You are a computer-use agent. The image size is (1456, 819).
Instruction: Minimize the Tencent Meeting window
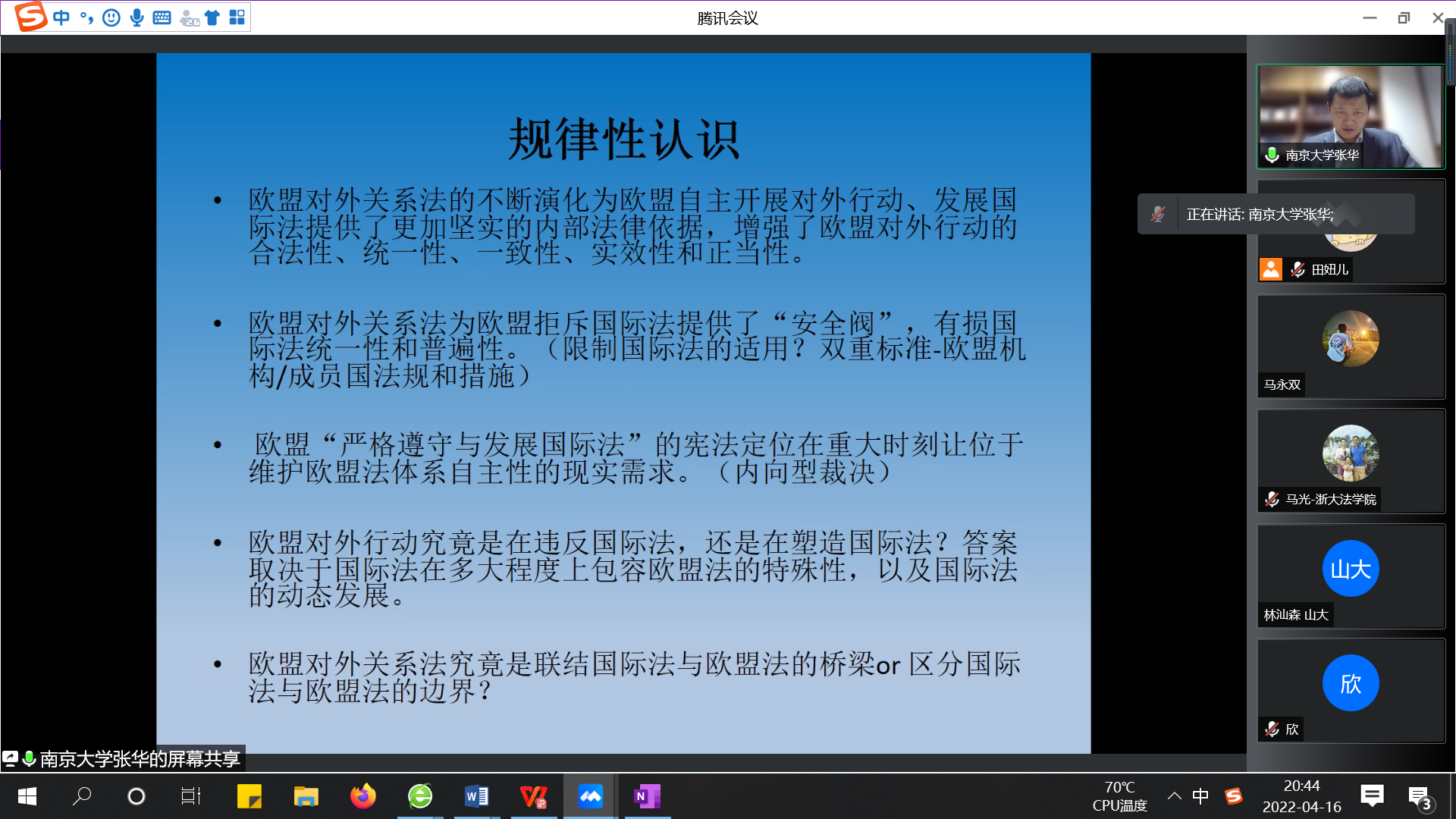coord(1370,17)
